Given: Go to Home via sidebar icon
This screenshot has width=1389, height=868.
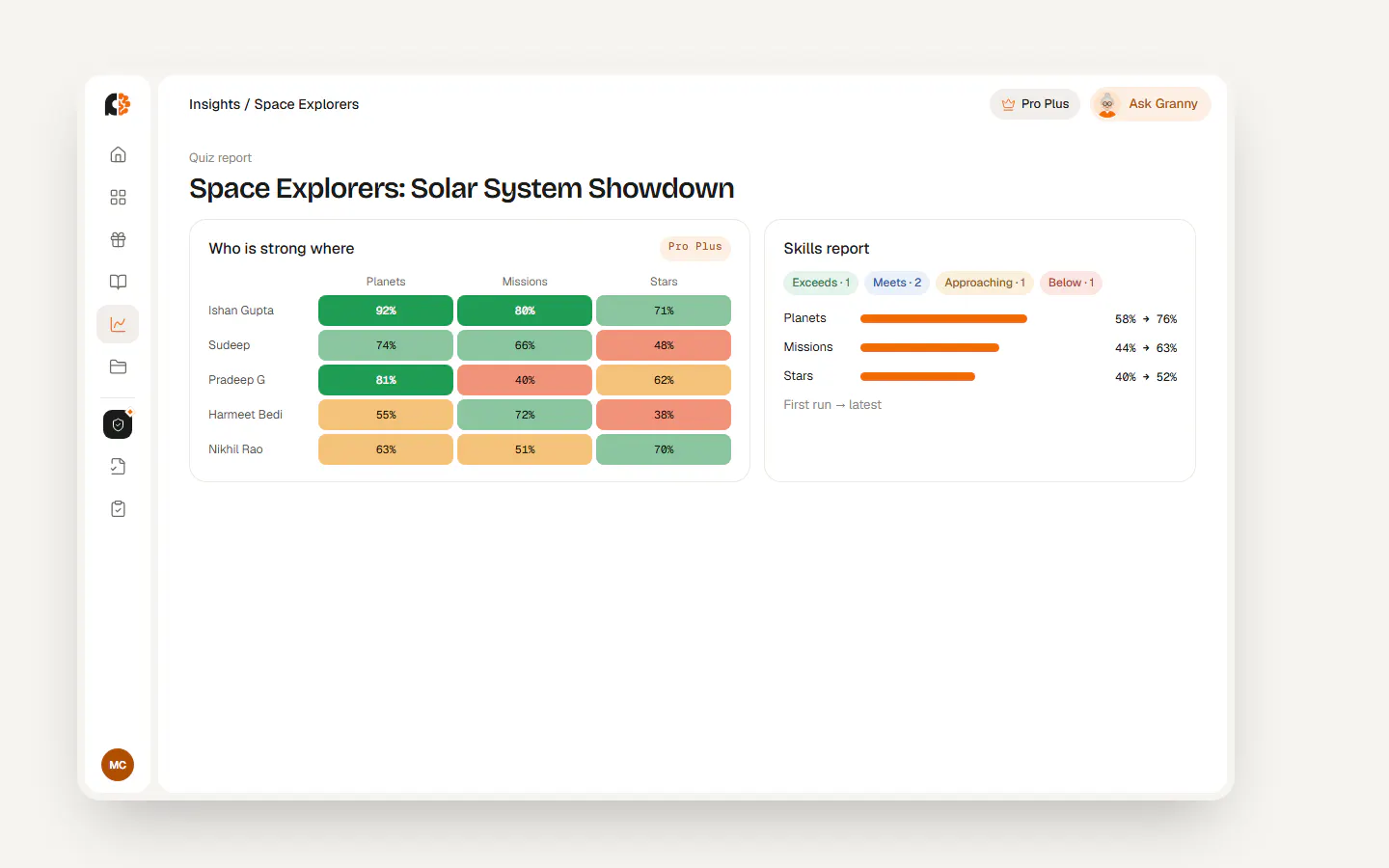Looking at the screenshot, I should click(x=118, y=154).
